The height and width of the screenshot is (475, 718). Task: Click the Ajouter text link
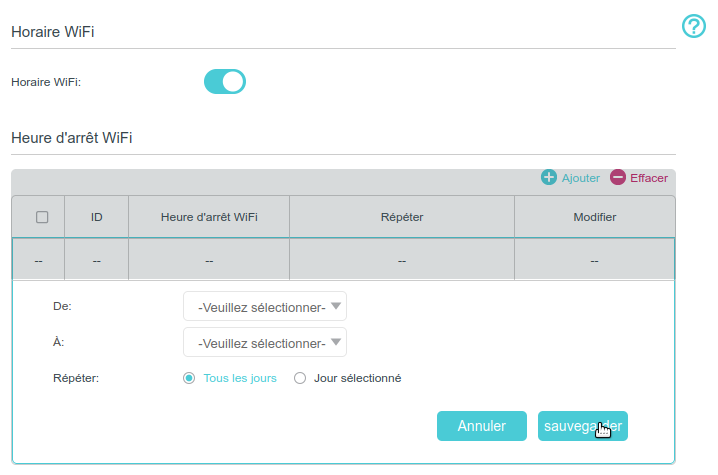click(x=580, y=178)
